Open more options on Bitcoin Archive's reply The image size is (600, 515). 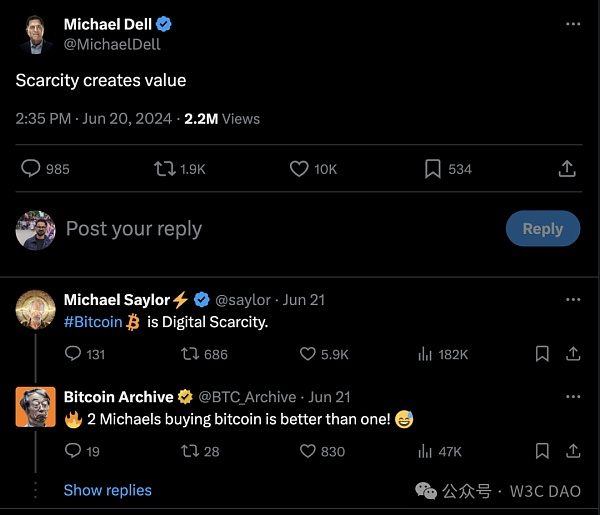tap(572, 396)
